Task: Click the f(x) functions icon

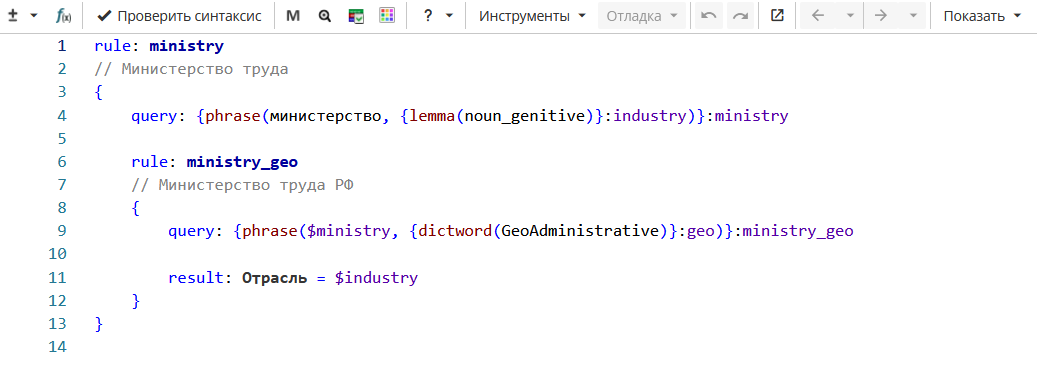Action: coord(64,16)
